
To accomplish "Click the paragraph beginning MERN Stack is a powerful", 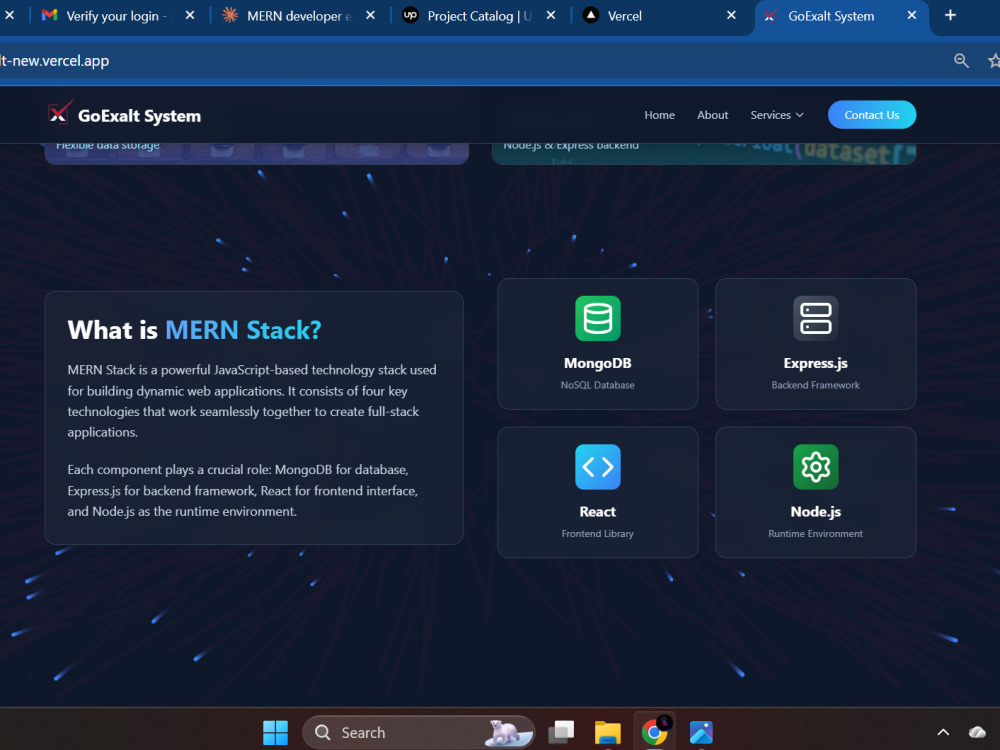I will [252, 401].
